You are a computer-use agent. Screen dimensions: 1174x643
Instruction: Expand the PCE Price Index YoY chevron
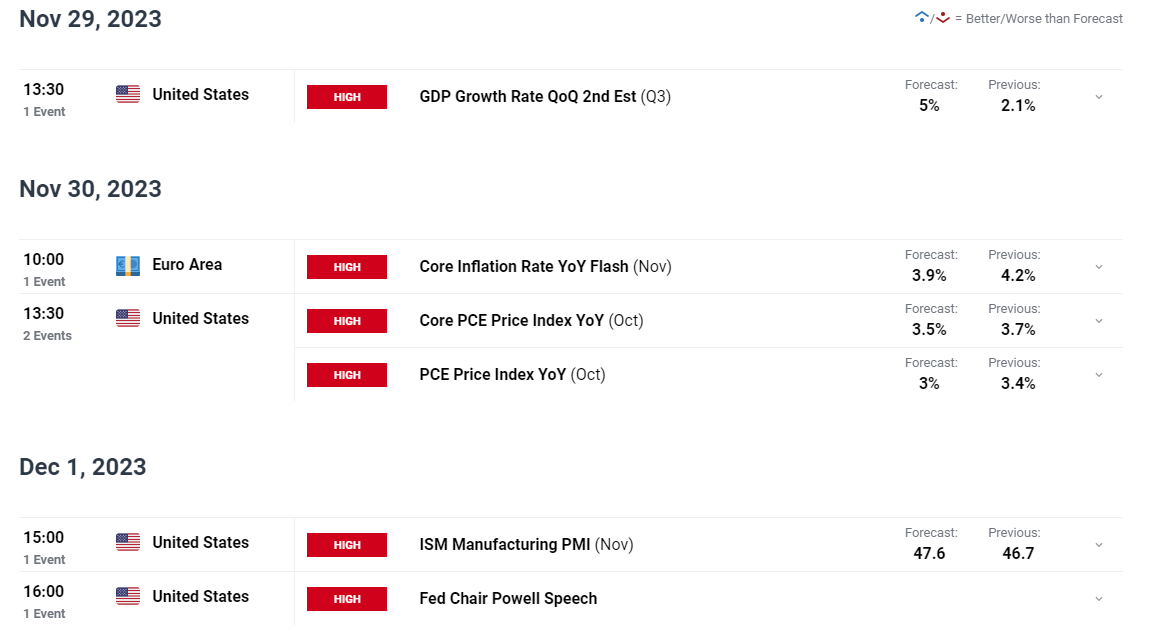(x=1098, y=375)
